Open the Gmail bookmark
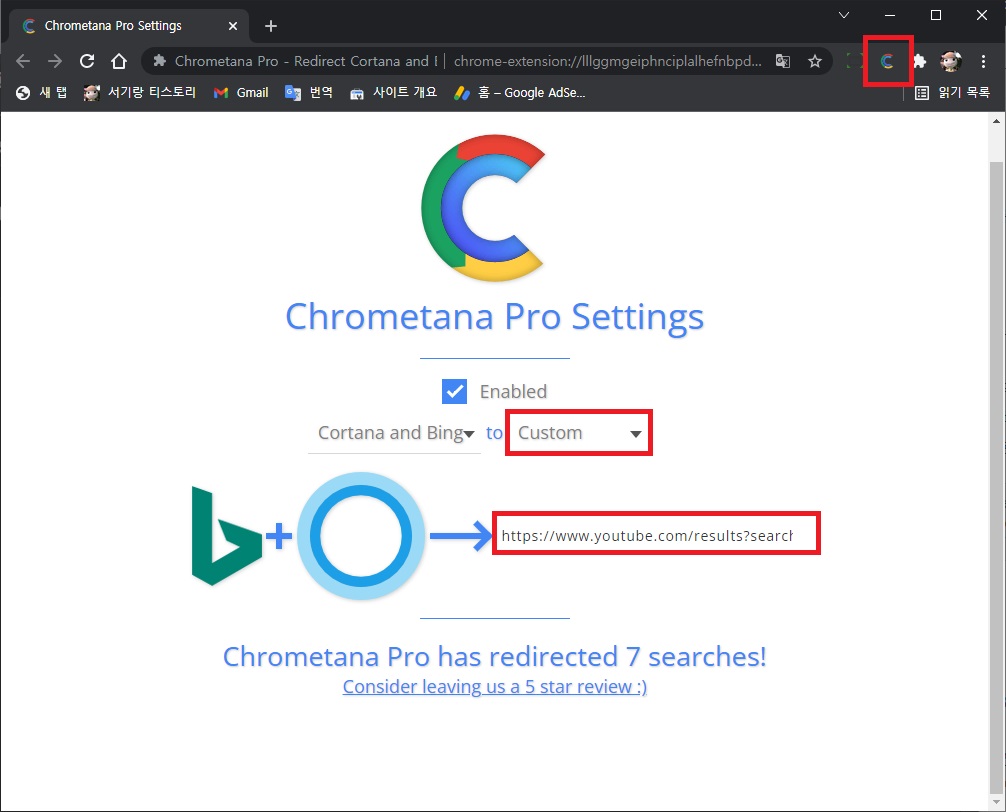 point(241,92)
